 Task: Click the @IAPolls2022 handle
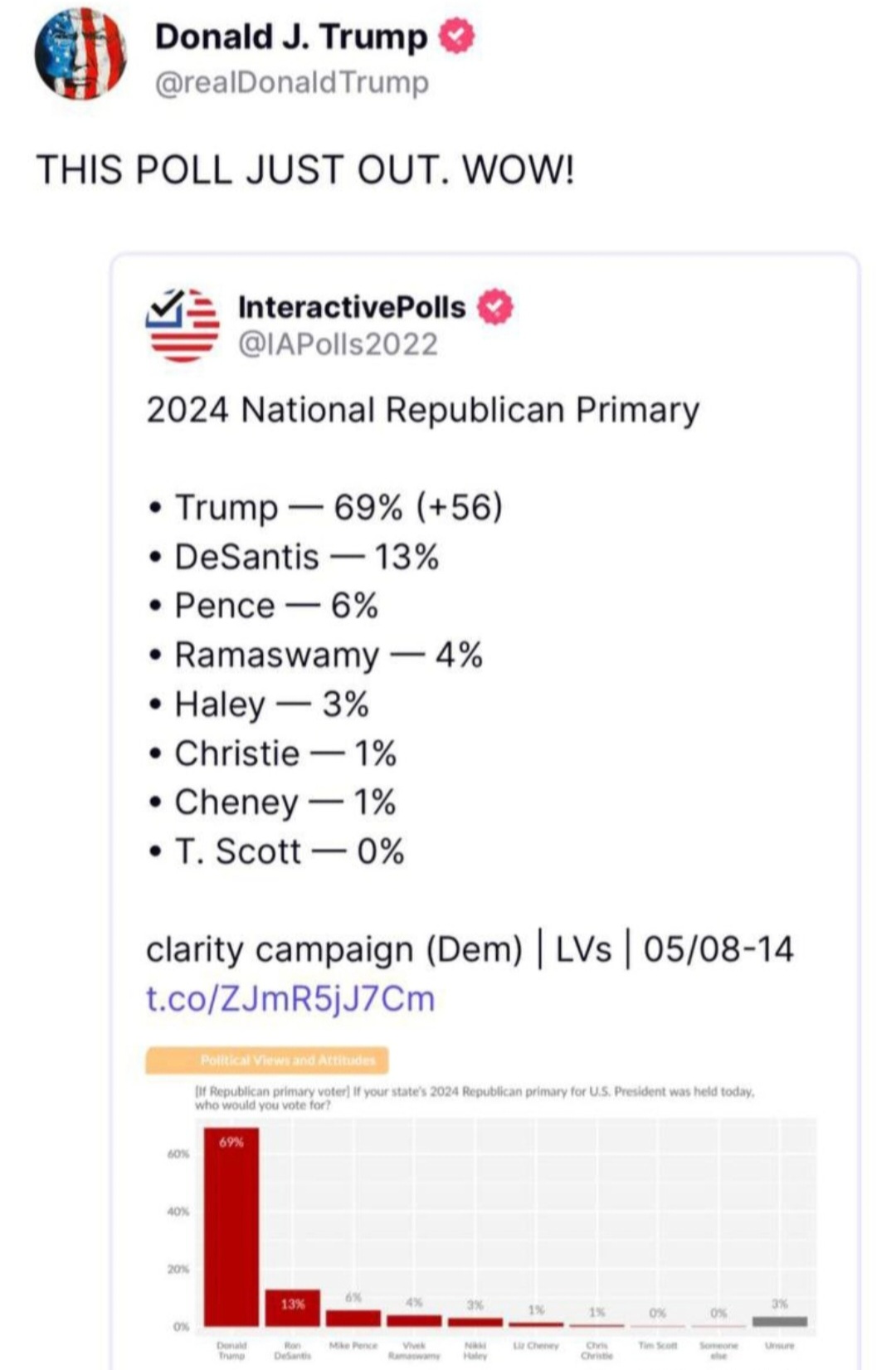pyautogui.click(x=338, y=344)
